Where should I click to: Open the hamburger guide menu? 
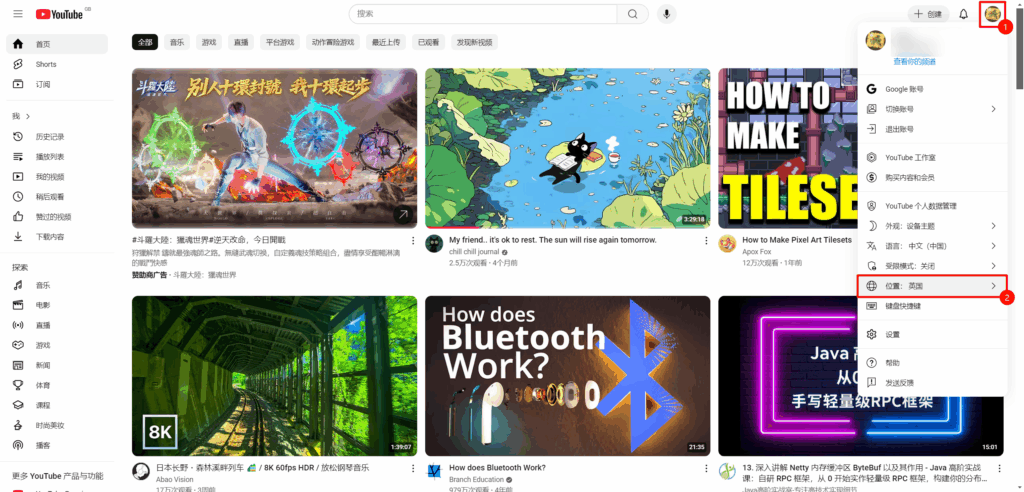coord(18,14)
